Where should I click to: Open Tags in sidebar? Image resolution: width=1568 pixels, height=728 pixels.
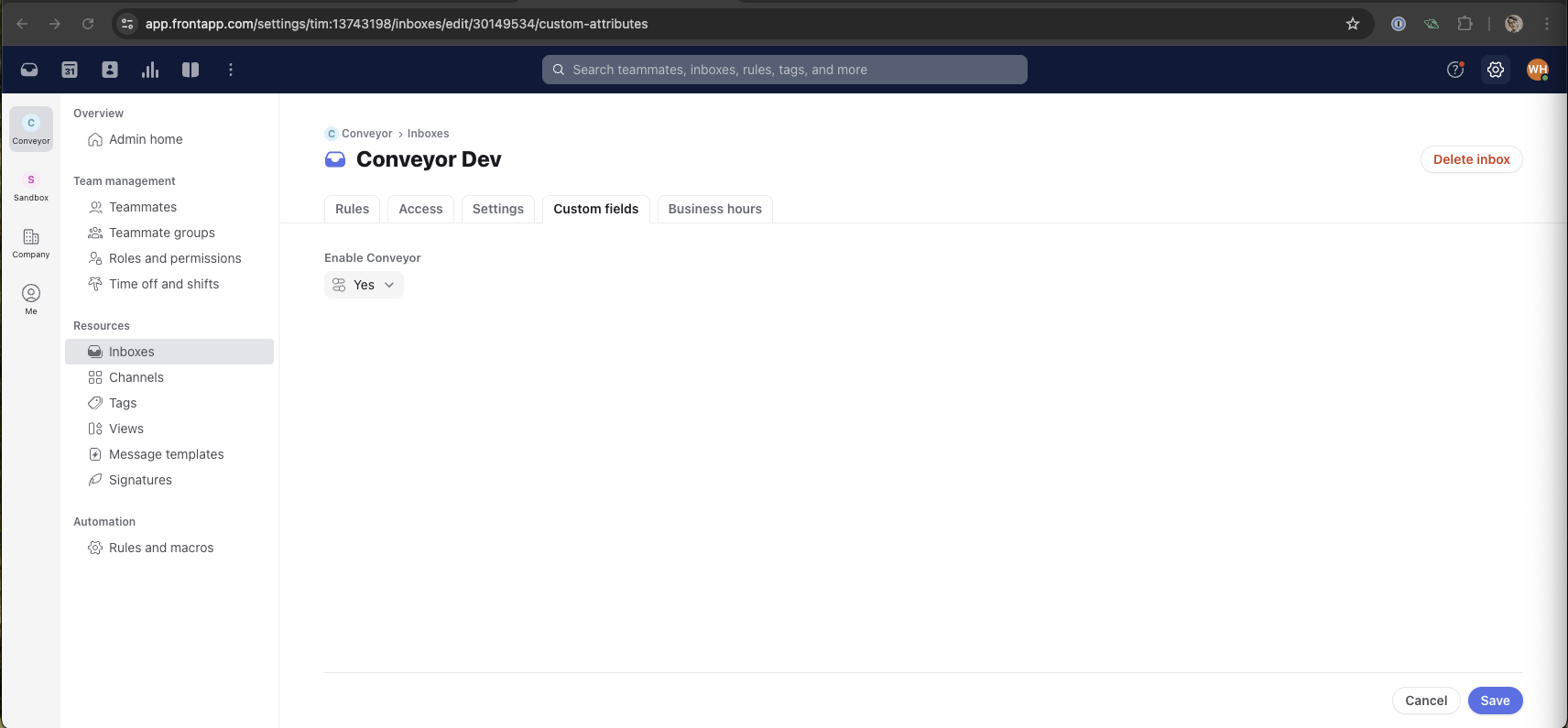point(169,403)
